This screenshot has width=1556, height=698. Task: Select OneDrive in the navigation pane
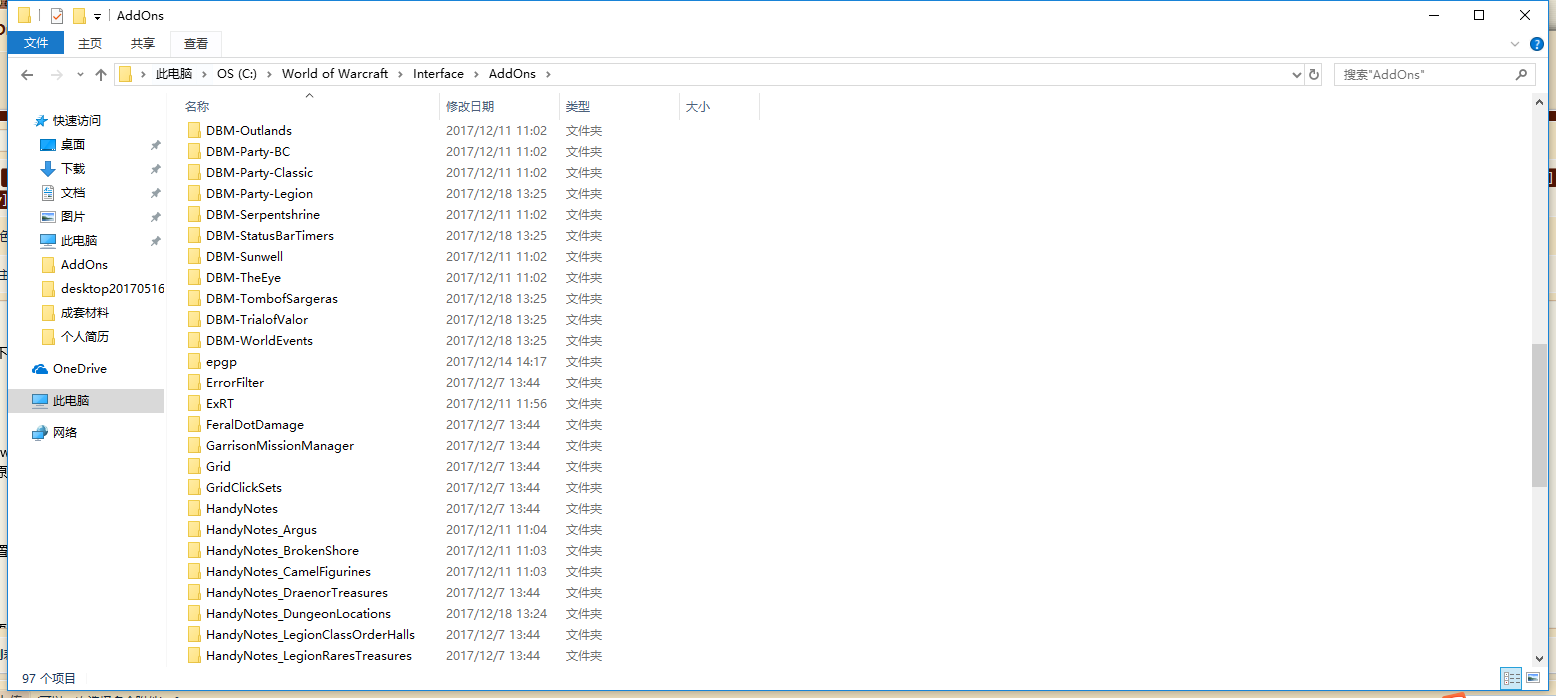pos(80,369)
